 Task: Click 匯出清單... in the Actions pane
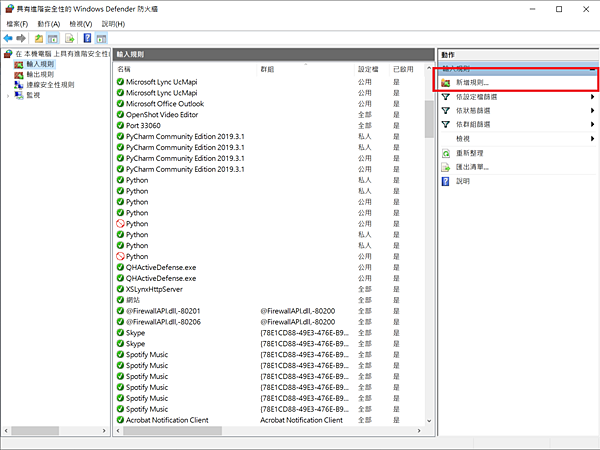coord(472,167)
